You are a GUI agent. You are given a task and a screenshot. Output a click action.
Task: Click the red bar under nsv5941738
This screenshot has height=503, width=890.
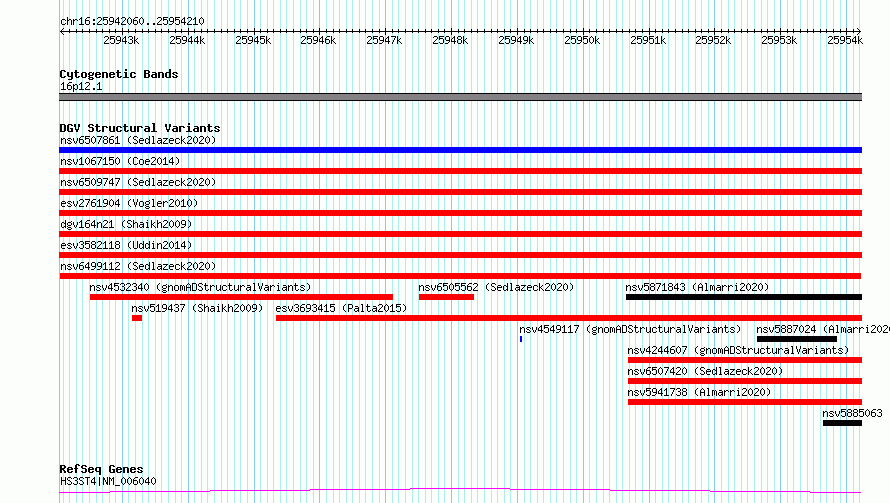[745, 402]
